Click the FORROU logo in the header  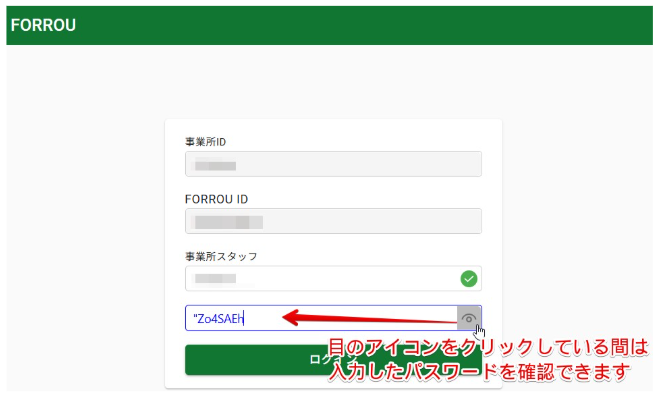tap(43, 25)
